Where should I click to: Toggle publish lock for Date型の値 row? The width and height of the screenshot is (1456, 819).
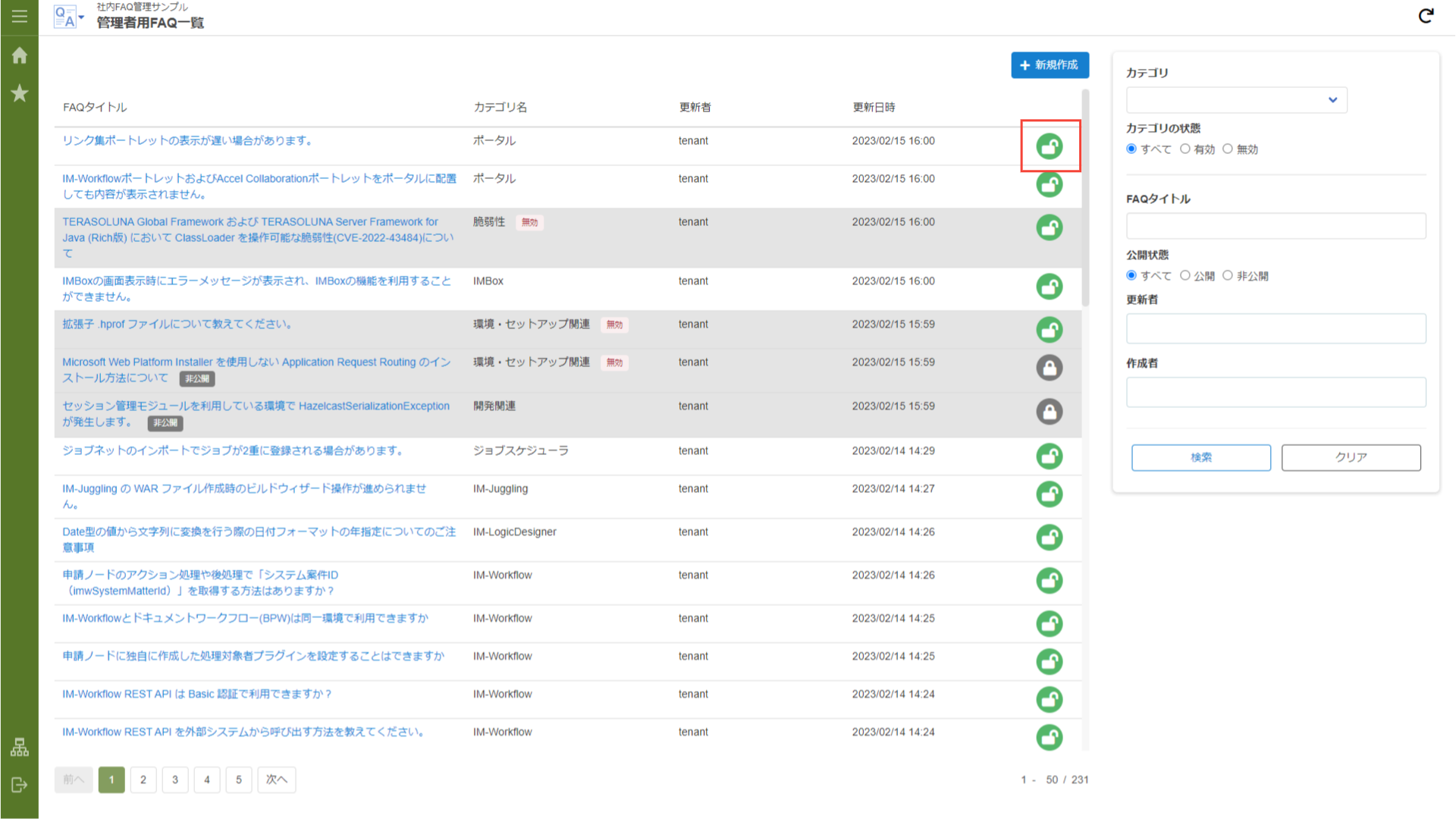1050,538
